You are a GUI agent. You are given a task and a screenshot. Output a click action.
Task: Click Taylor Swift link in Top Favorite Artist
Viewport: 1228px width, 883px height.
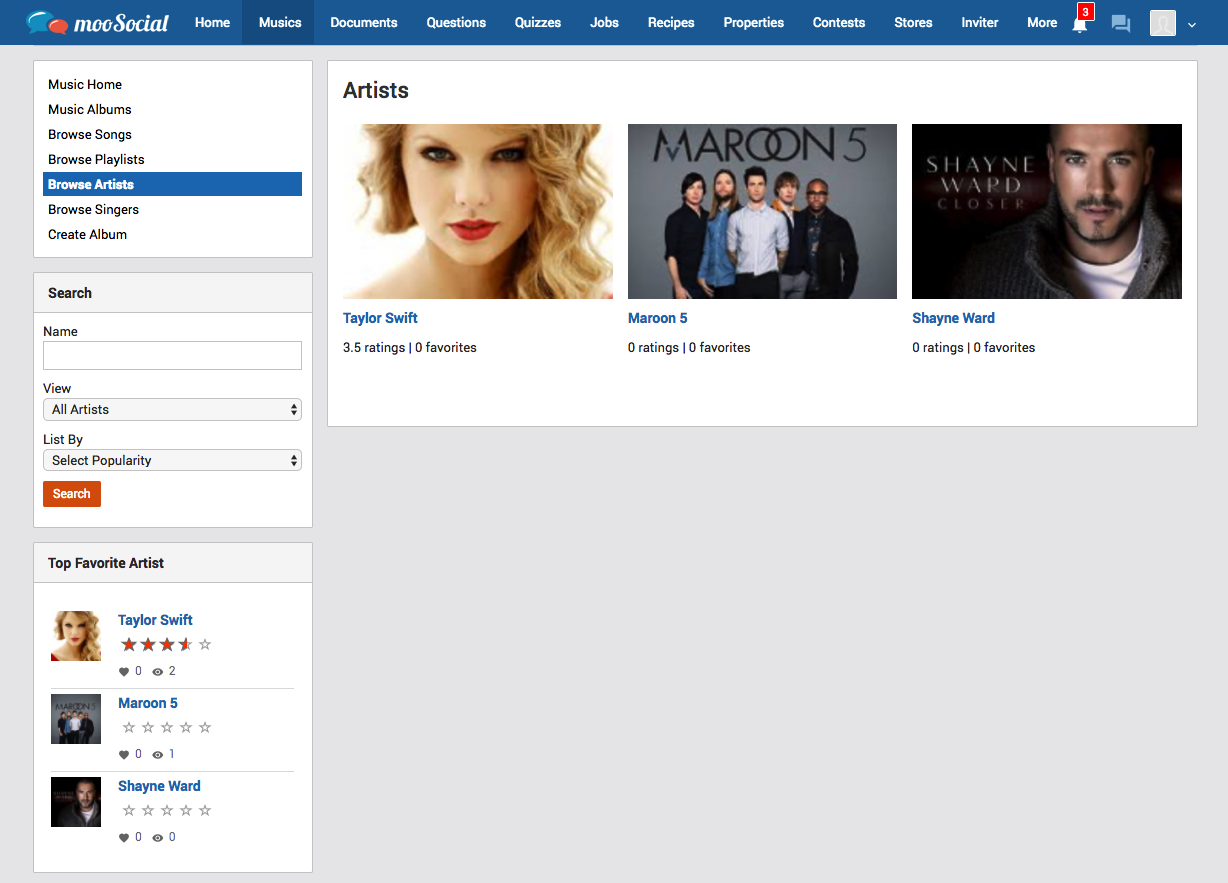[x=155, y=620]
